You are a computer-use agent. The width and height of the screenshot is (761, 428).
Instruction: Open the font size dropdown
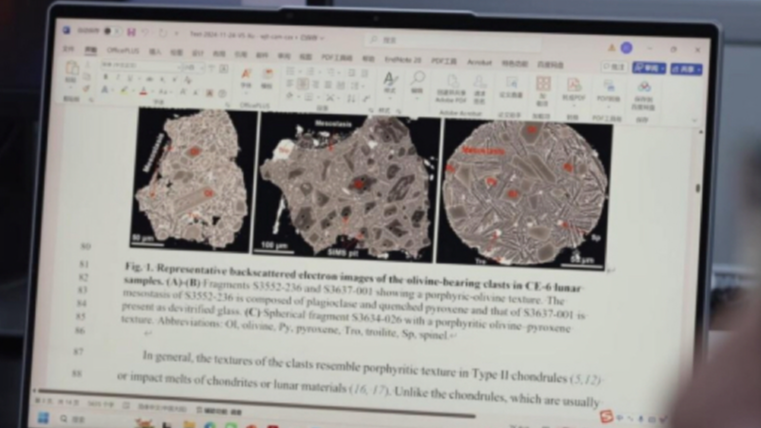[x=186, y=67]
